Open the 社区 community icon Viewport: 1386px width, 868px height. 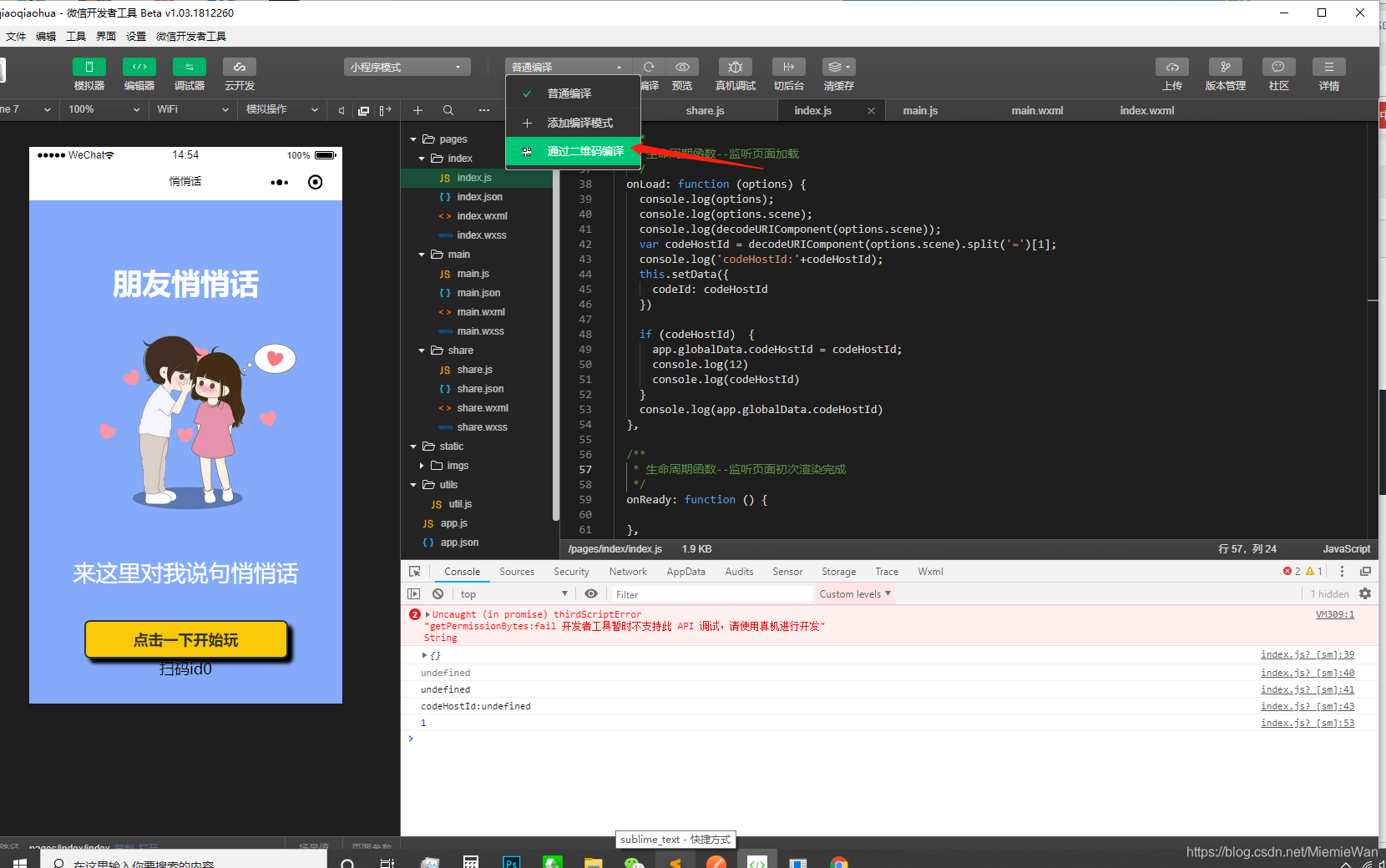(x=1279, y=67)
